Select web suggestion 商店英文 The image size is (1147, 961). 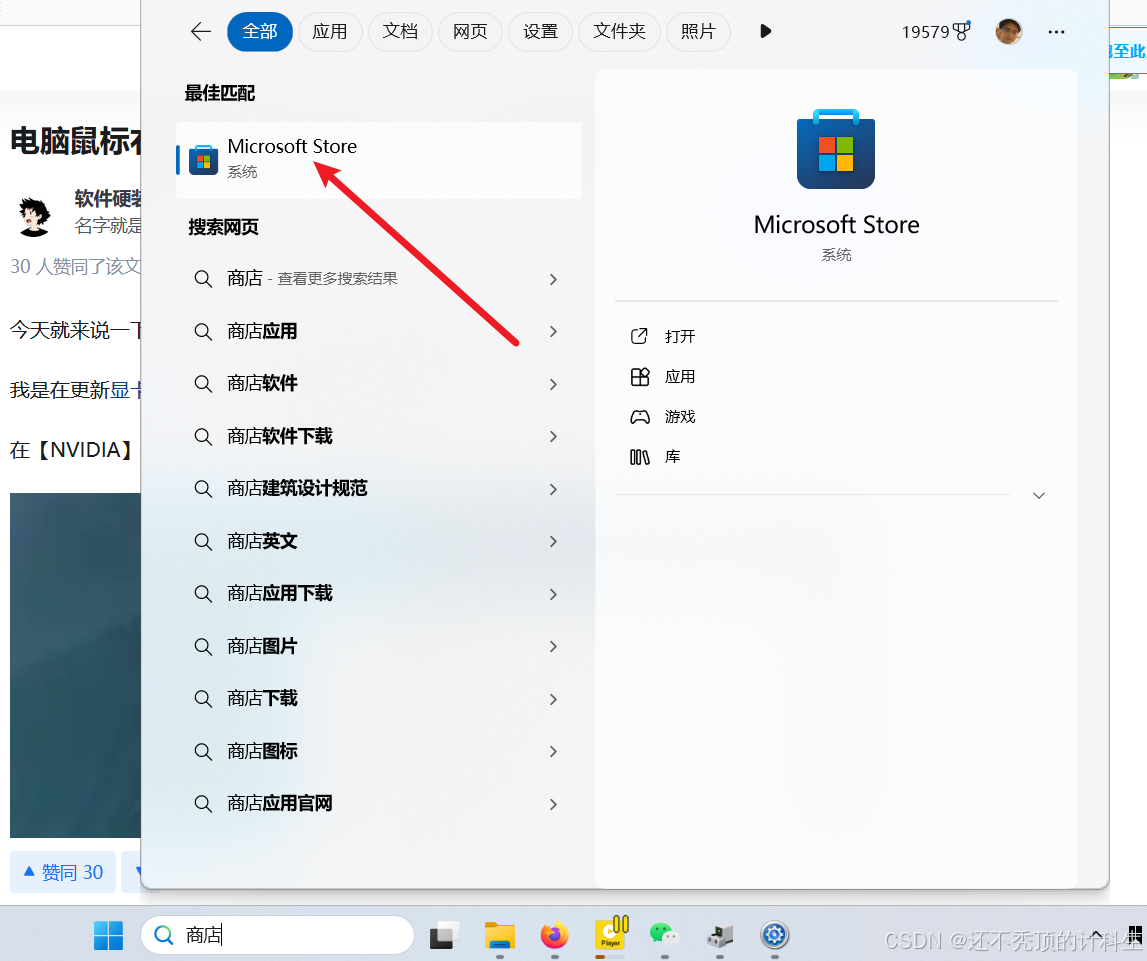coord(379,541)
